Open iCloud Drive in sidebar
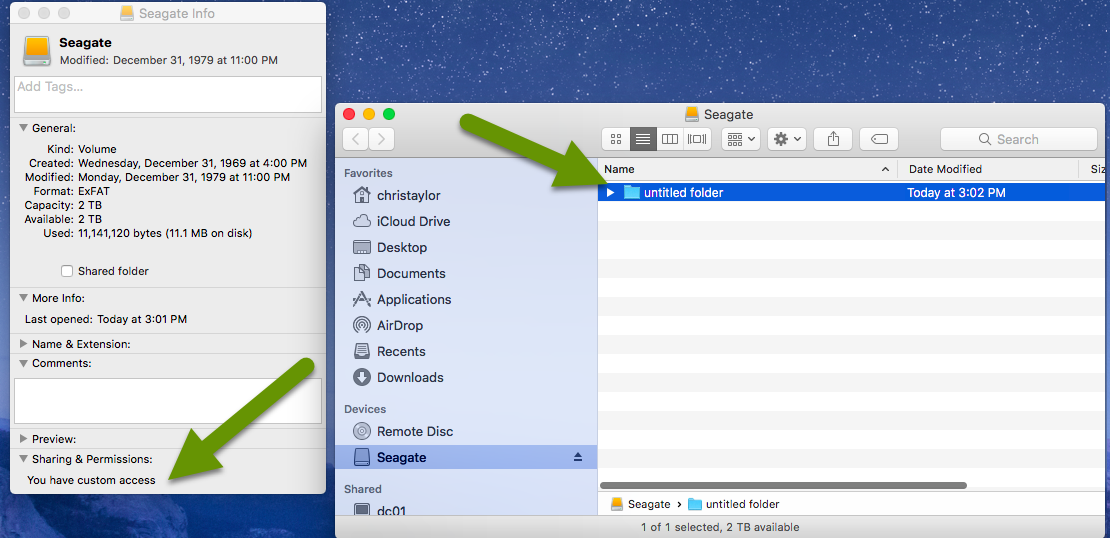This screenshot has width=1110, height=538. [413, 222]
